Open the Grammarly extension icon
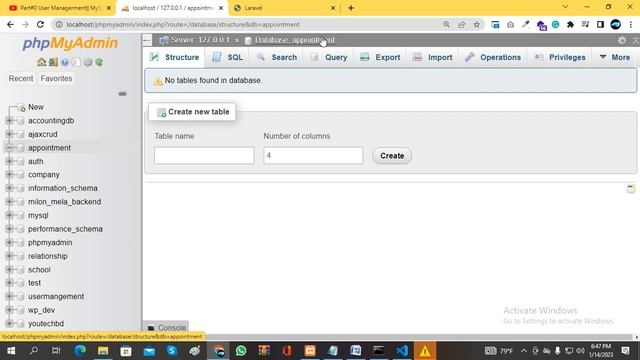 pyautogui.click(x=556, y=24)
